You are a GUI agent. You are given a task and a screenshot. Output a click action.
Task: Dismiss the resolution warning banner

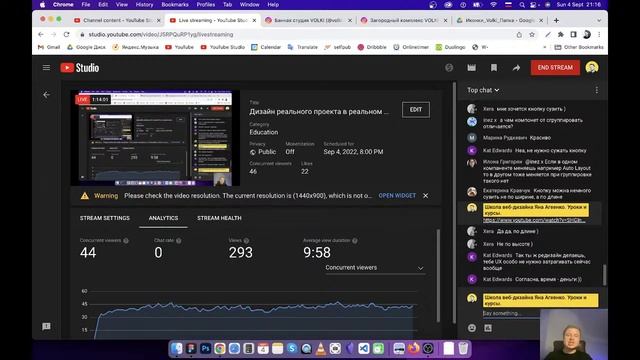(425, 196)
